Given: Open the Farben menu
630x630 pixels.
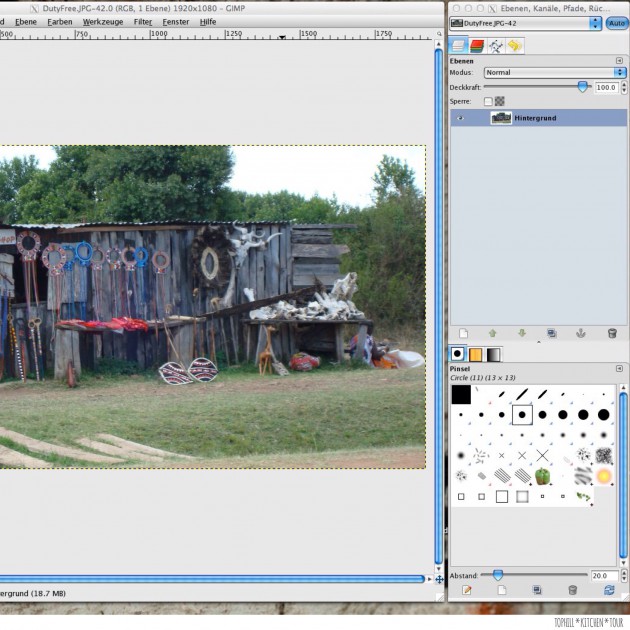Looking at the screenshot, I should point(60,22).
